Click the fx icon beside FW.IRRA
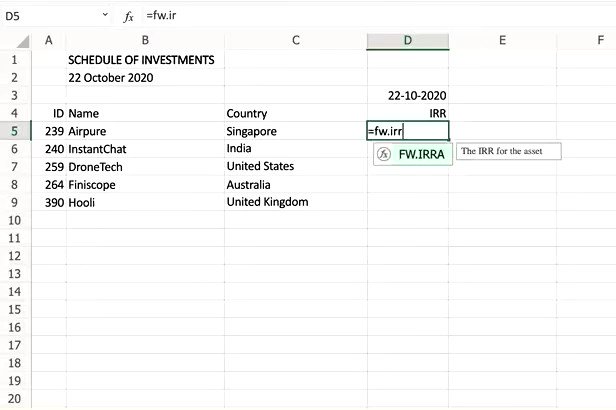 [x=383, y=154]
